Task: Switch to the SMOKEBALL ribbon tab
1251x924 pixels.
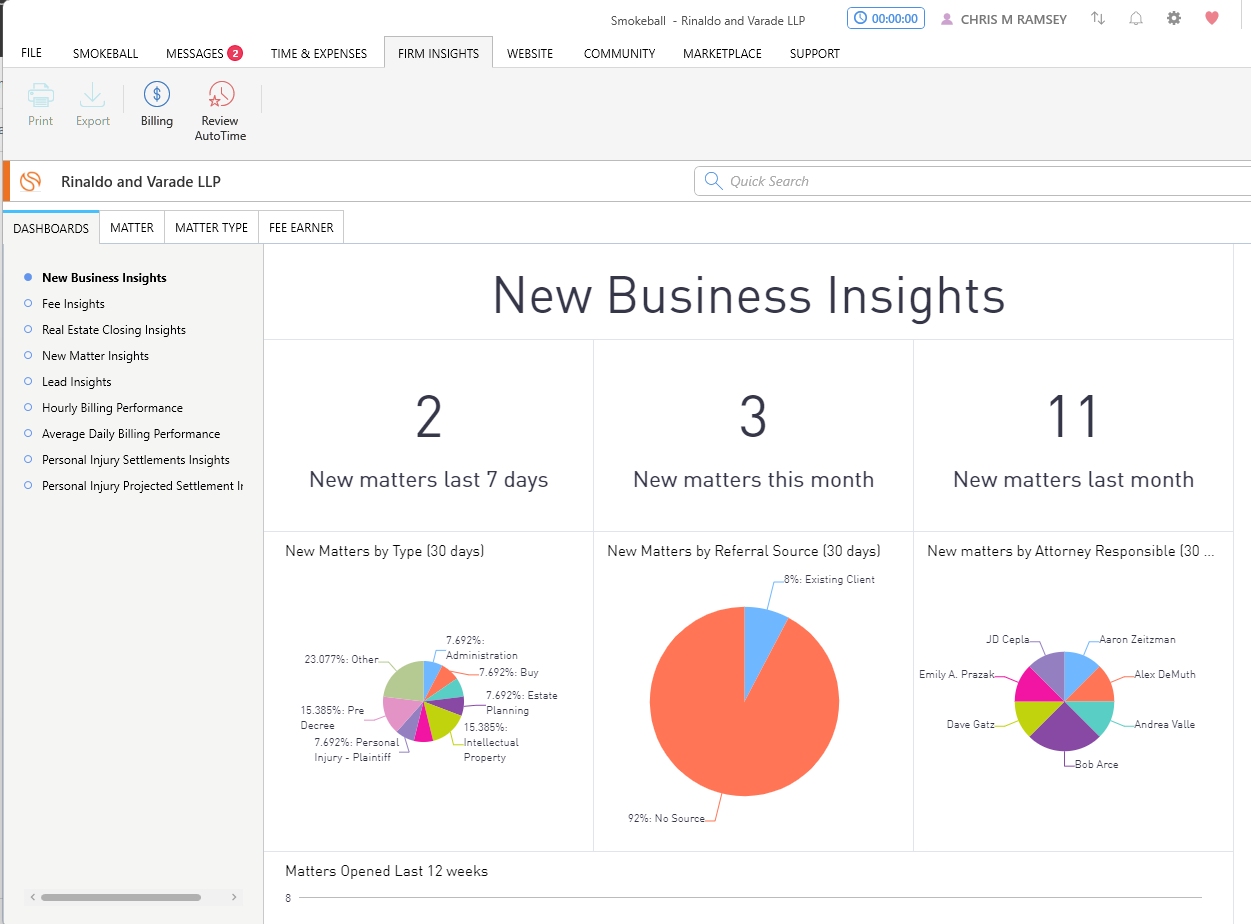Action: pyautogui.click(x=105, y=53)
